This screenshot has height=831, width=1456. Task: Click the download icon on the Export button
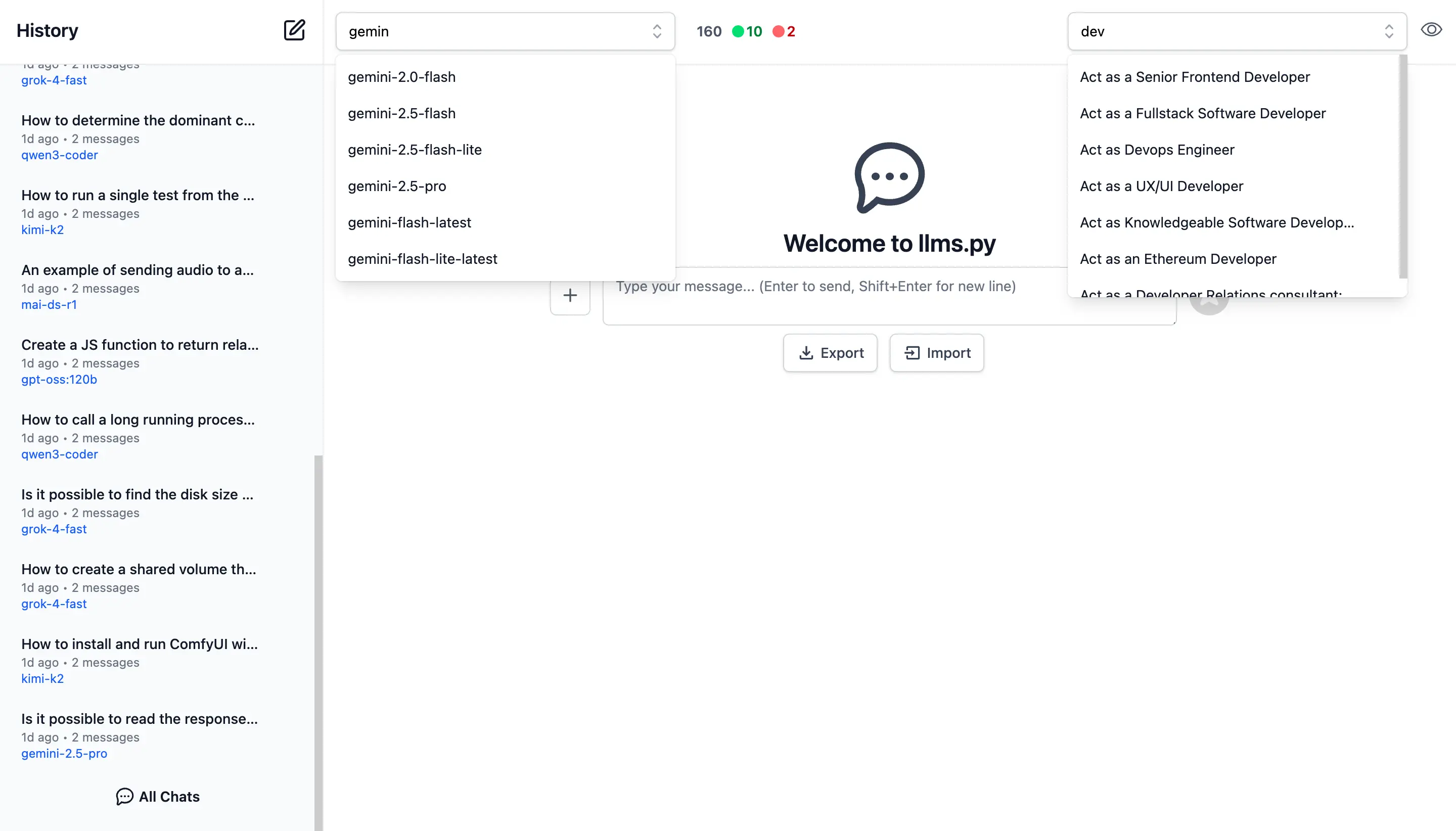[806, 353]
